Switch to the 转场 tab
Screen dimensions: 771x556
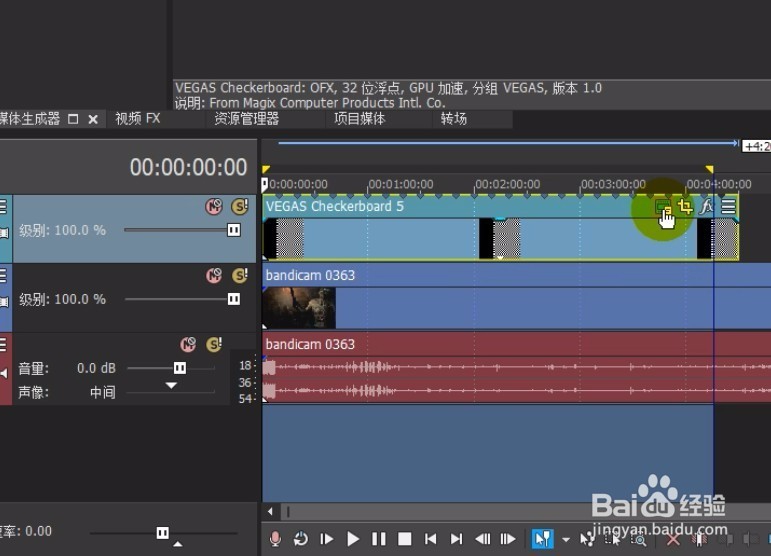(x=453, y=118)
